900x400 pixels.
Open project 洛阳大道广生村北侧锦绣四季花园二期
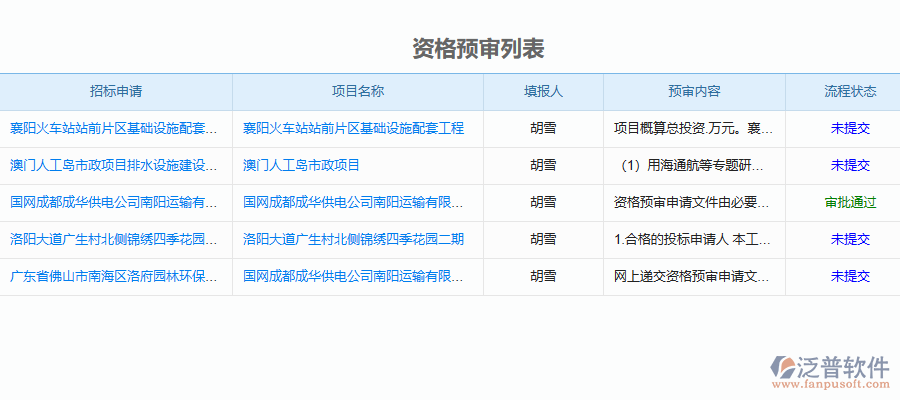click(x=353, y=239)
